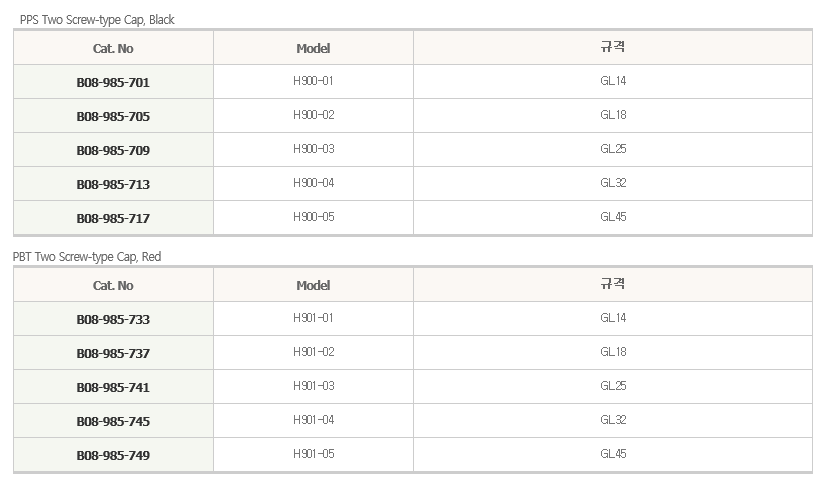Select the B08-985-741 entry
Viewport: 828px width, 488px height.
click(113, 387)
